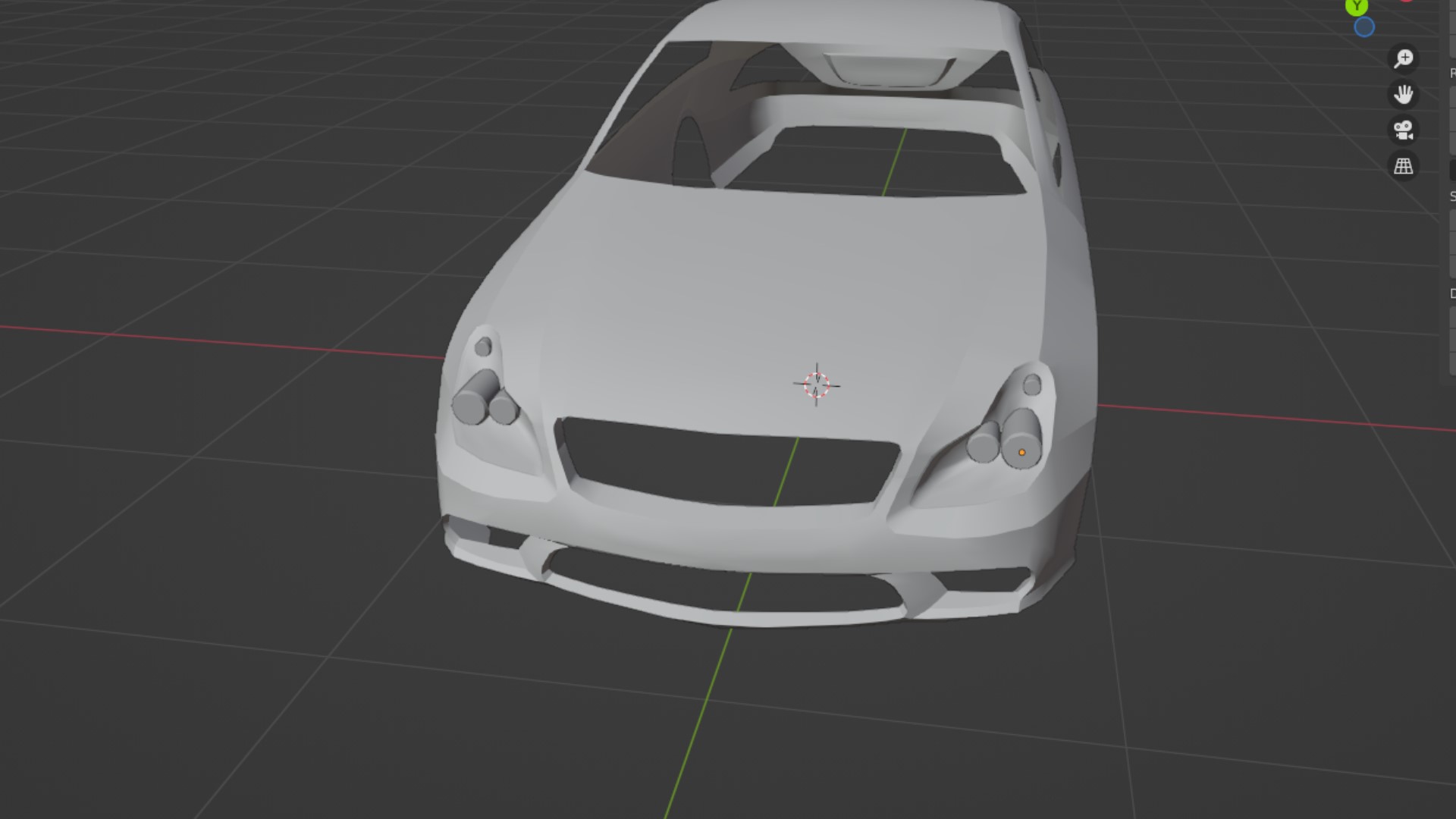Click the green Y axis gizmo ball
Image resolution: width=1456 pixels, height=819 pixels.
[x=1357, y=7]
